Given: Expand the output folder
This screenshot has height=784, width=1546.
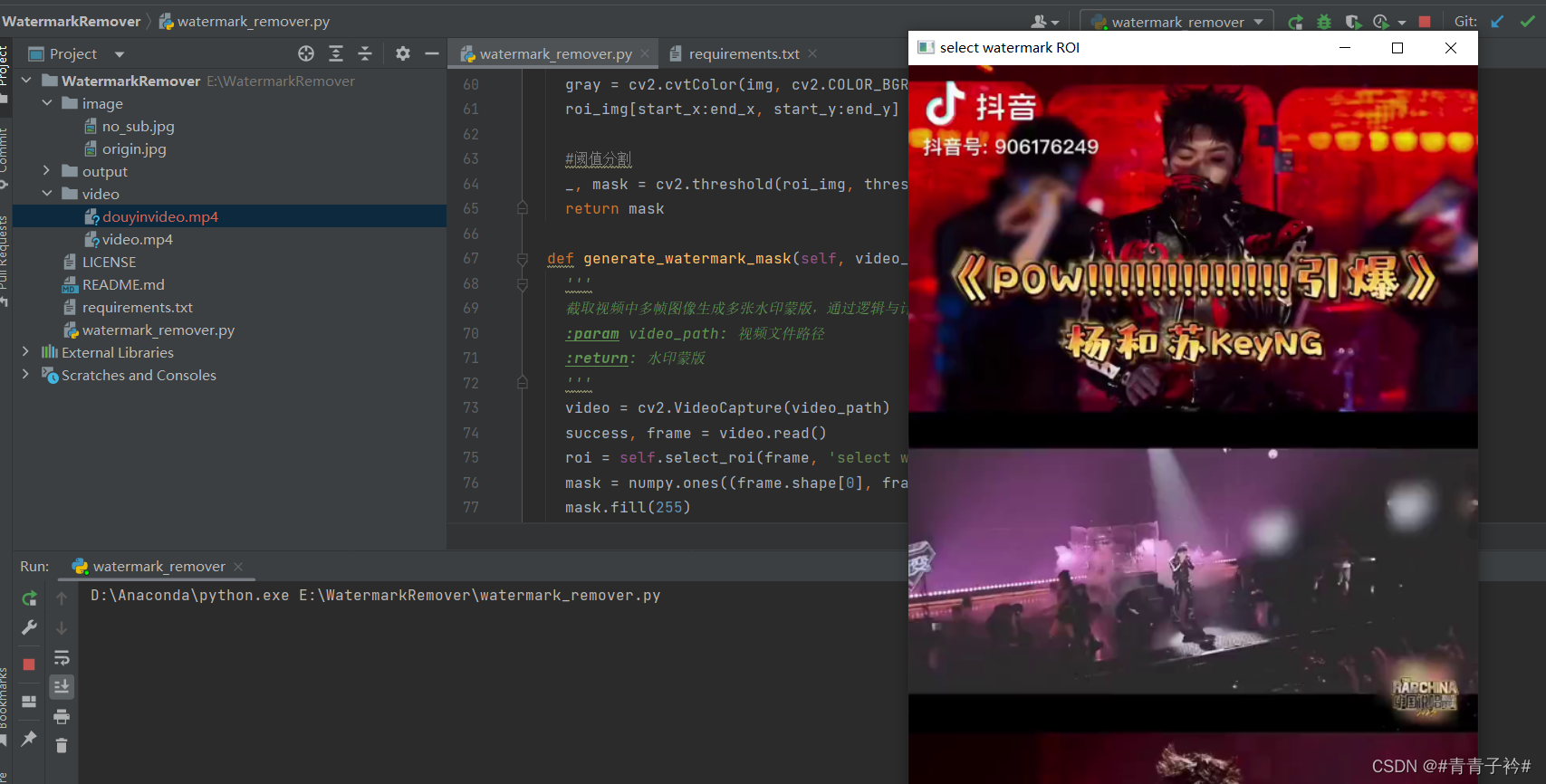Looking at the screenshot, I should 47,171.
